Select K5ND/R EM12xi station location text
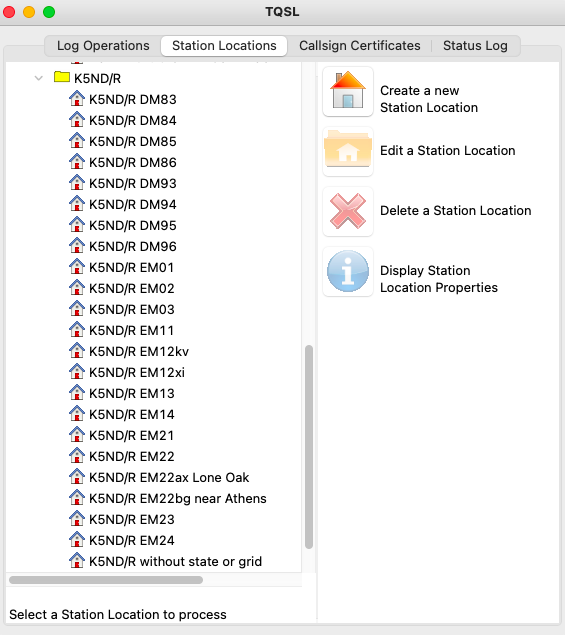 coord(137,373)
